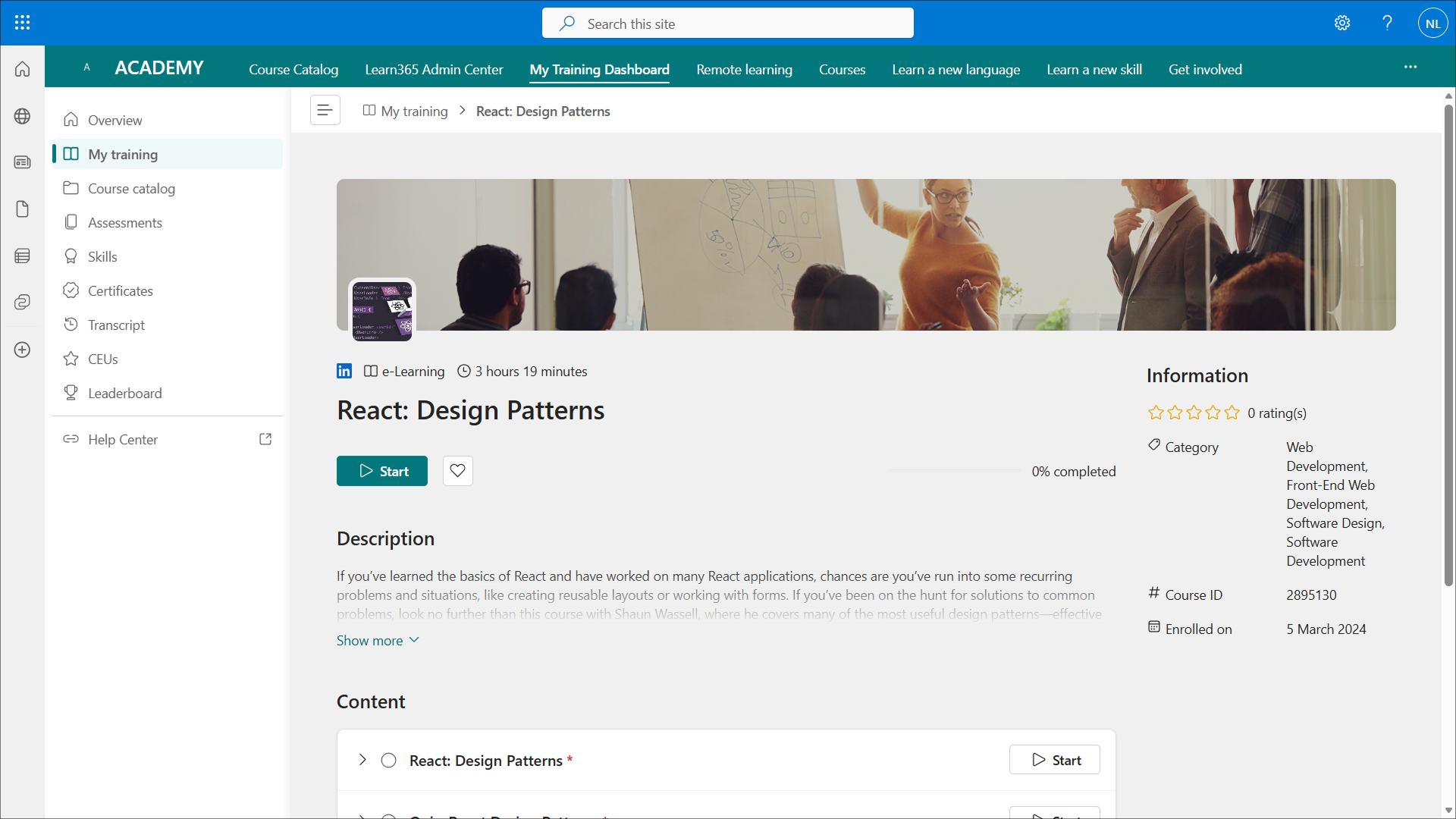Rate the course five stars
This screenshot has height=819, width=1456.
(x=1232, y=413)
